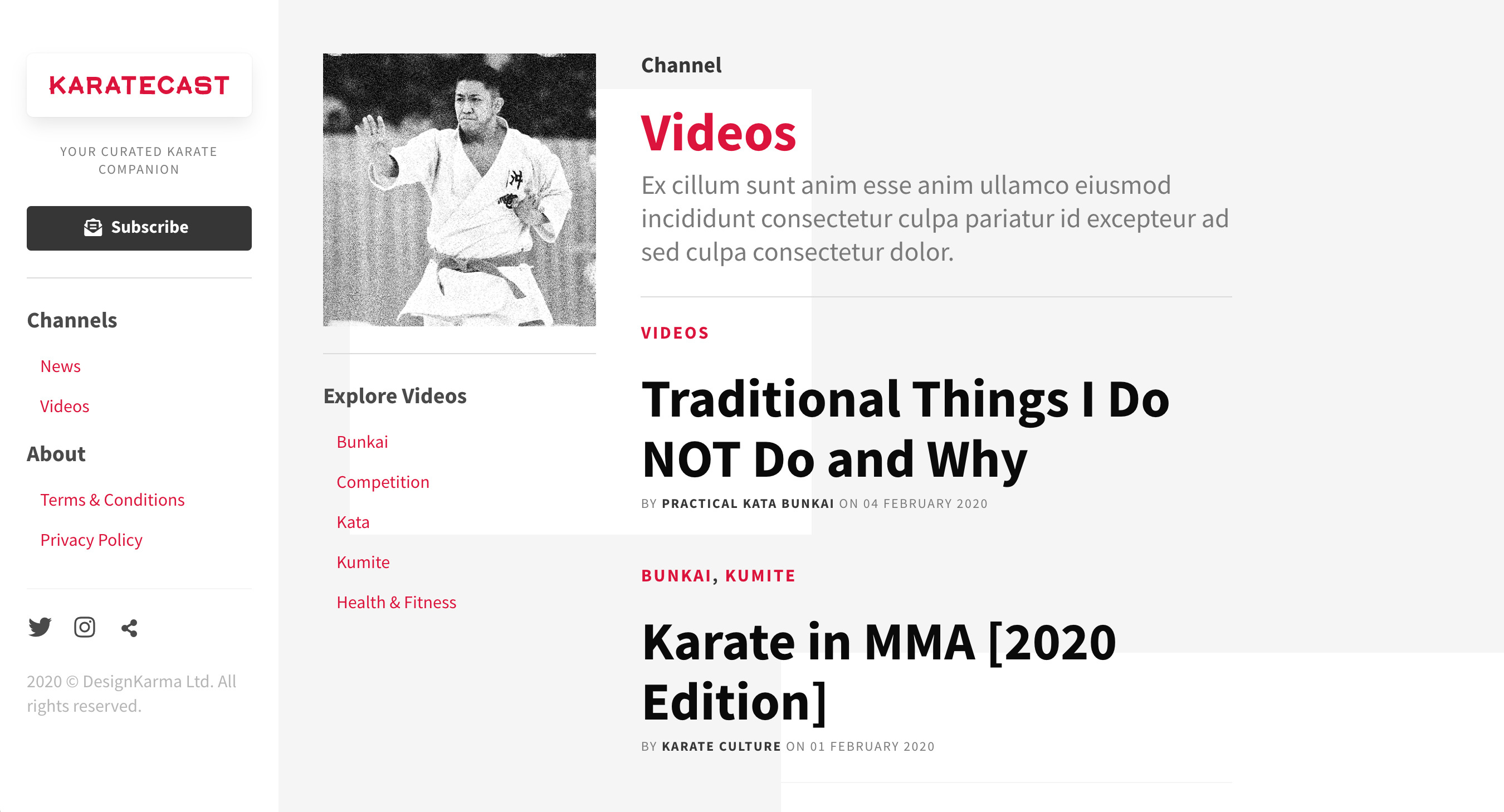This screenshot has height=812, width=1504.
Task: Open 'Traditional Things I Do NOT Do and Why' article
Action: point(905,429)
